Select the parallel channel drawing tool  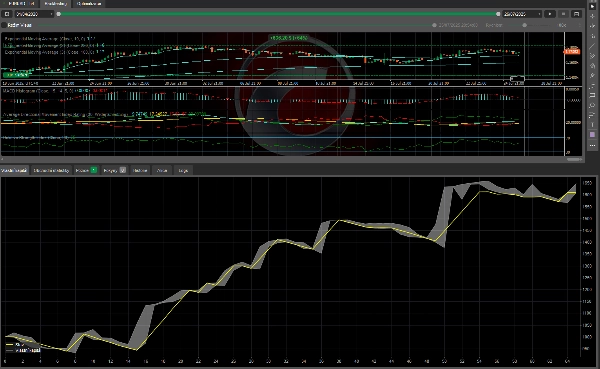592,56
